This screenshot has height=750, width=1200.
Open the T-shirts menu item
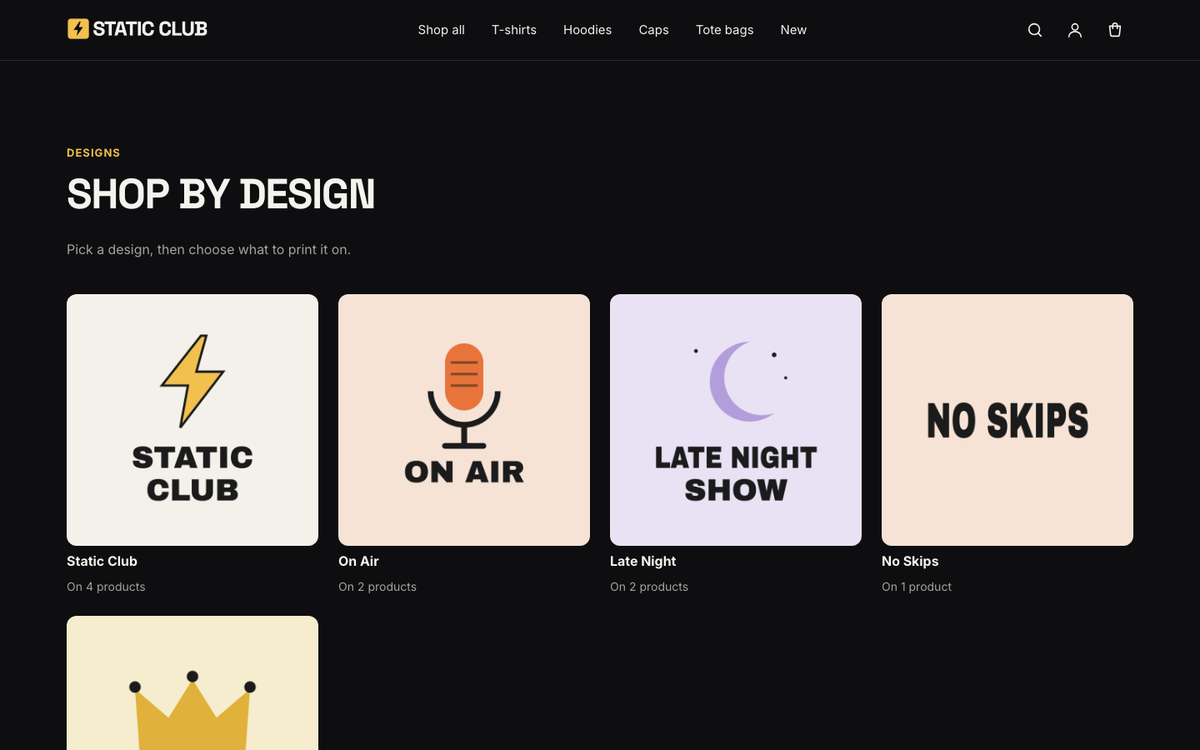(x=514, y=30)
